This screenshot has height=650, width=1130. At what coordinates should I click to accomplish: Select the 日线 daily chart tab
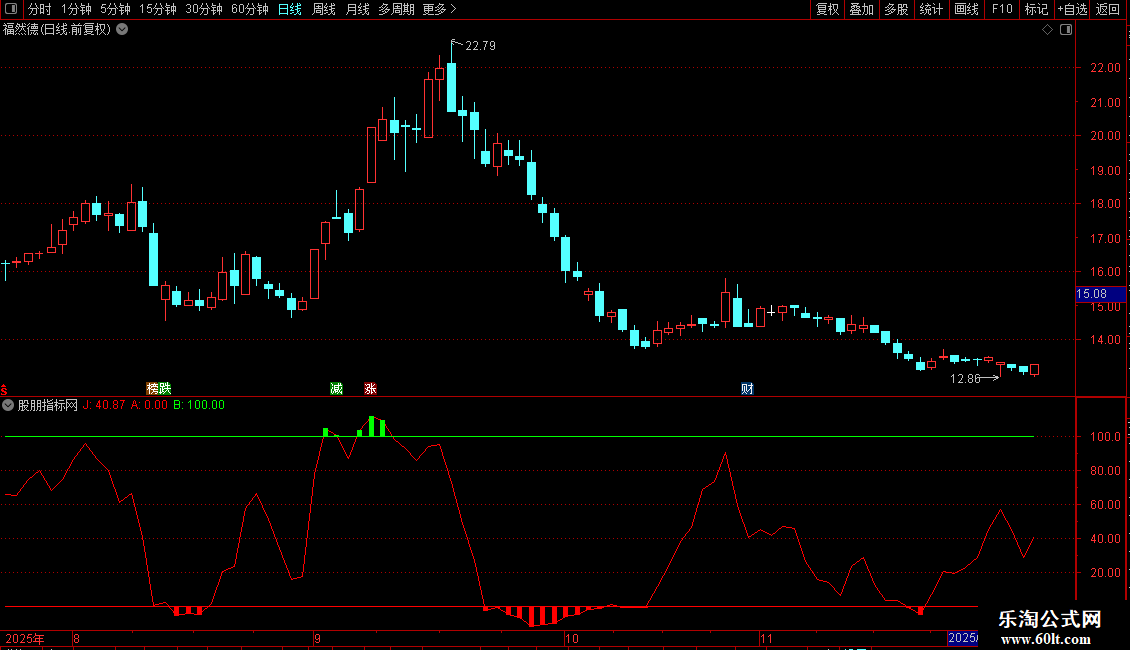pos(290,9)
